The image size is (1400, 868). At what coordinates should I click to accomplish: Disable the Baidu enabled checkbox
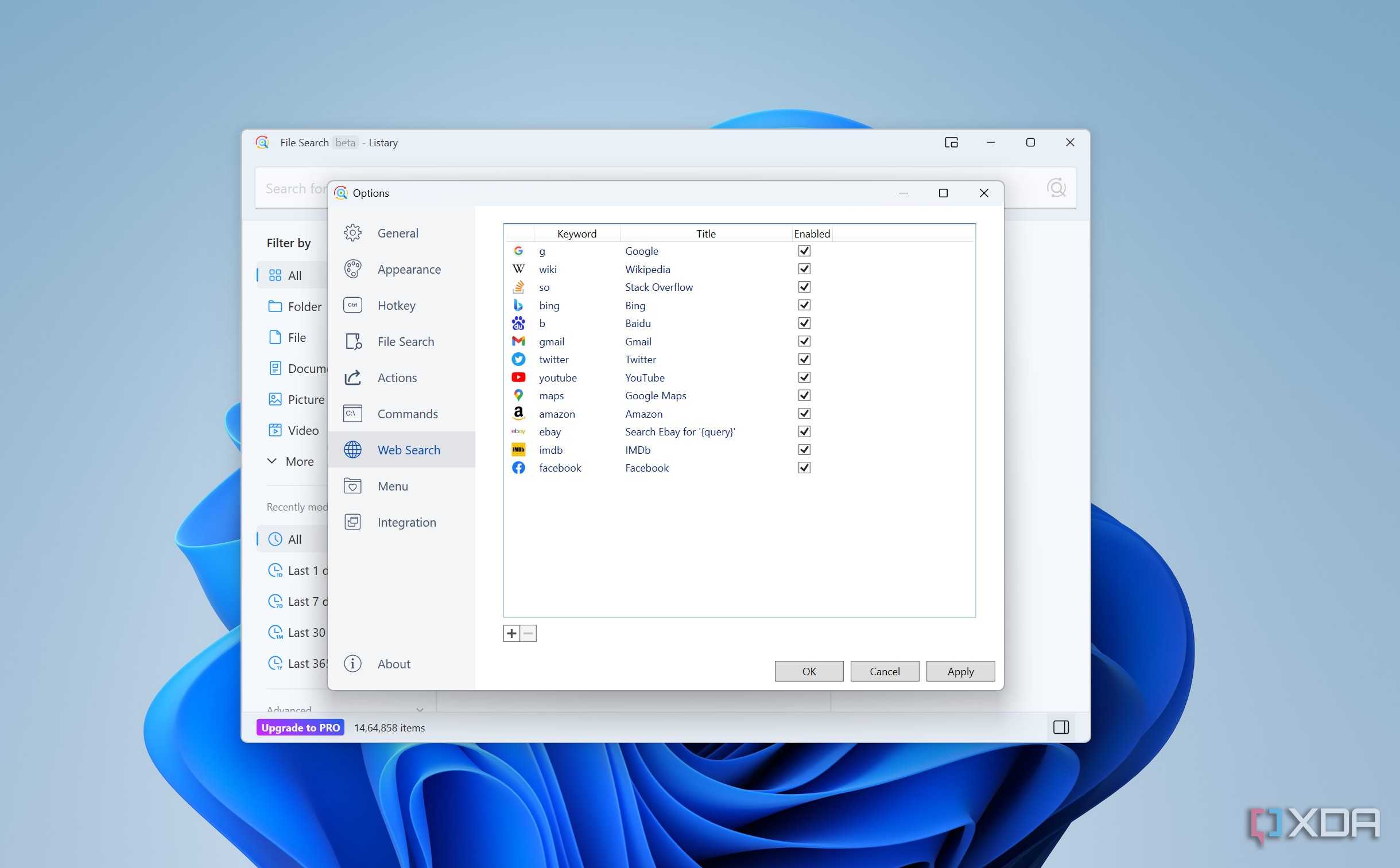(x=804, y=323)
